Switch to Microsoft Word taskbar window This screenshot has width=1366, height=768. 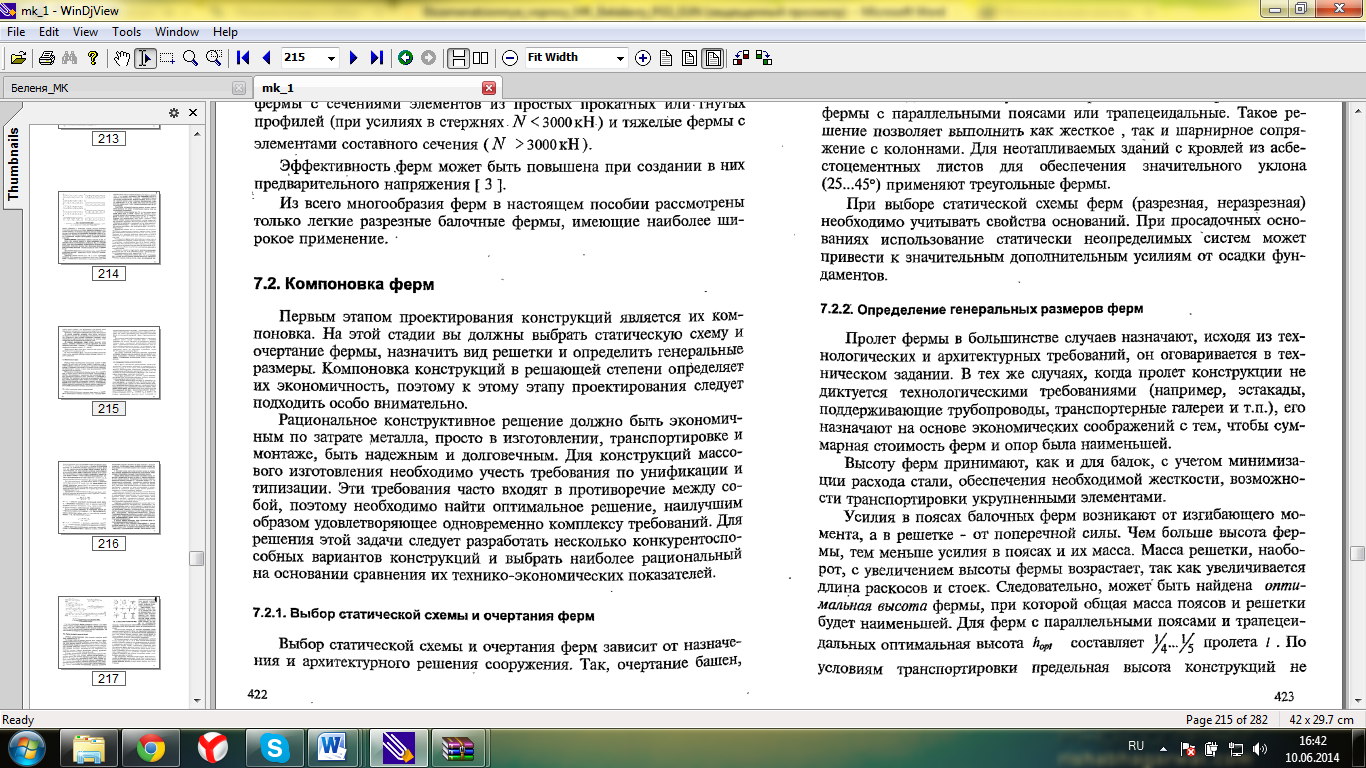coord(335,747)
